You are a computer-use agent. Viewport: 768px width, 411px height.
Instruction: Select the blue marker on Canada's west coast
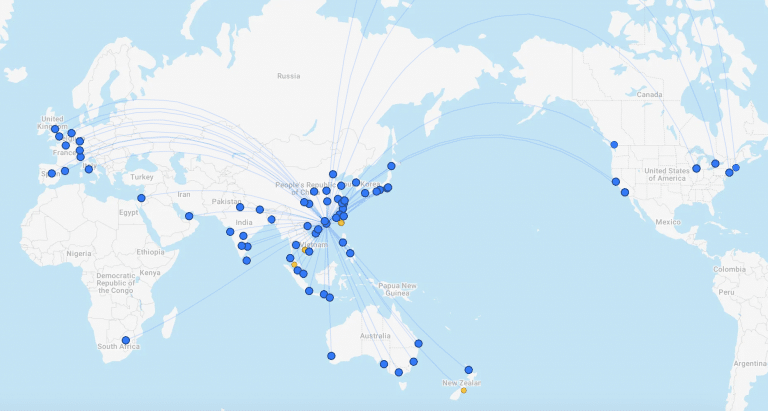614,145
